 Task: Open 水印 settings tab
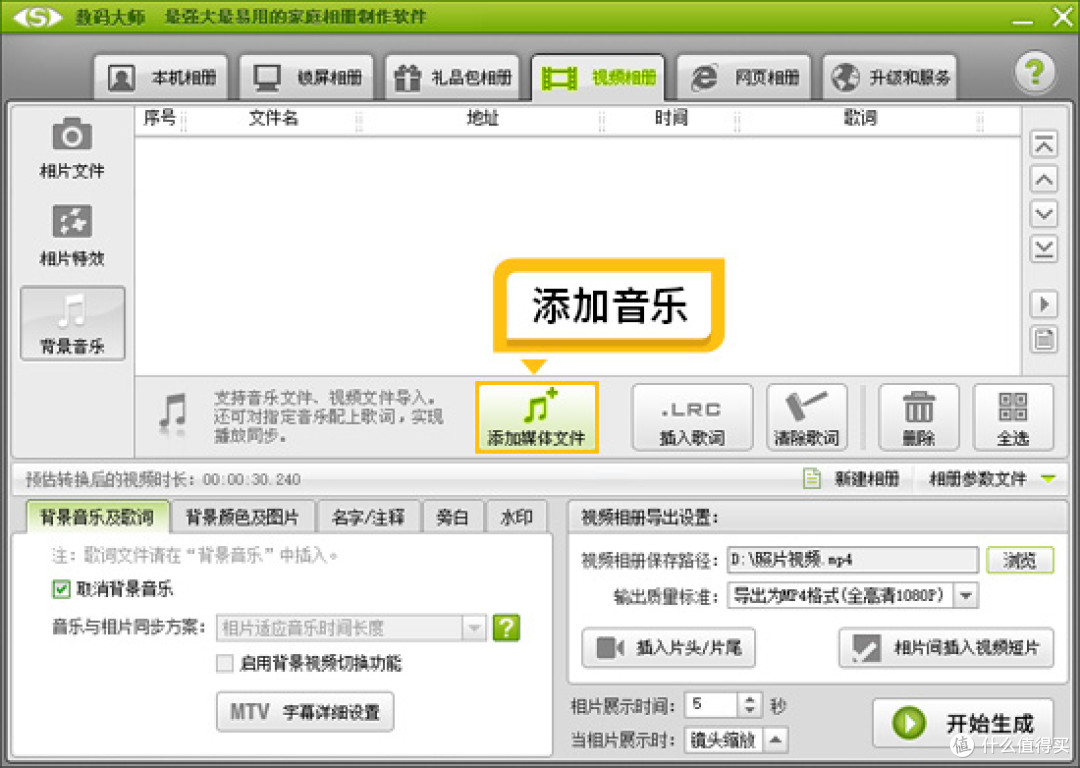coord(517,517)
